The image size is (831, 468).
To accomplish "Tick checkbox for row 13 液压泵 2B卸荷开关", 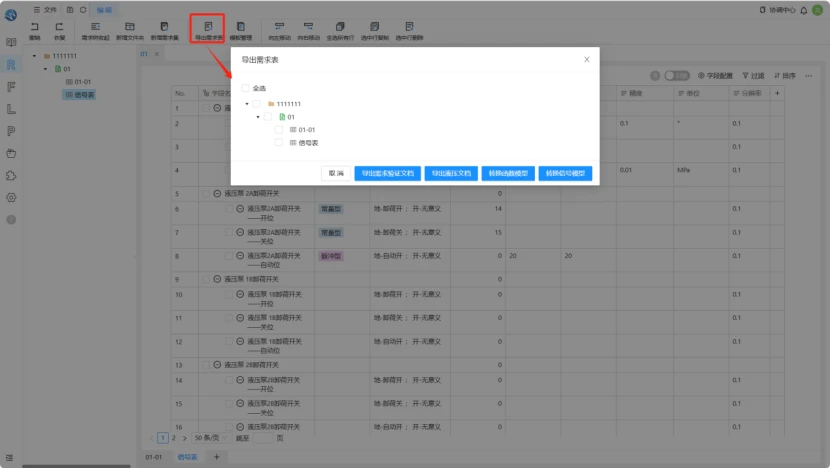I will click(206, 365).
